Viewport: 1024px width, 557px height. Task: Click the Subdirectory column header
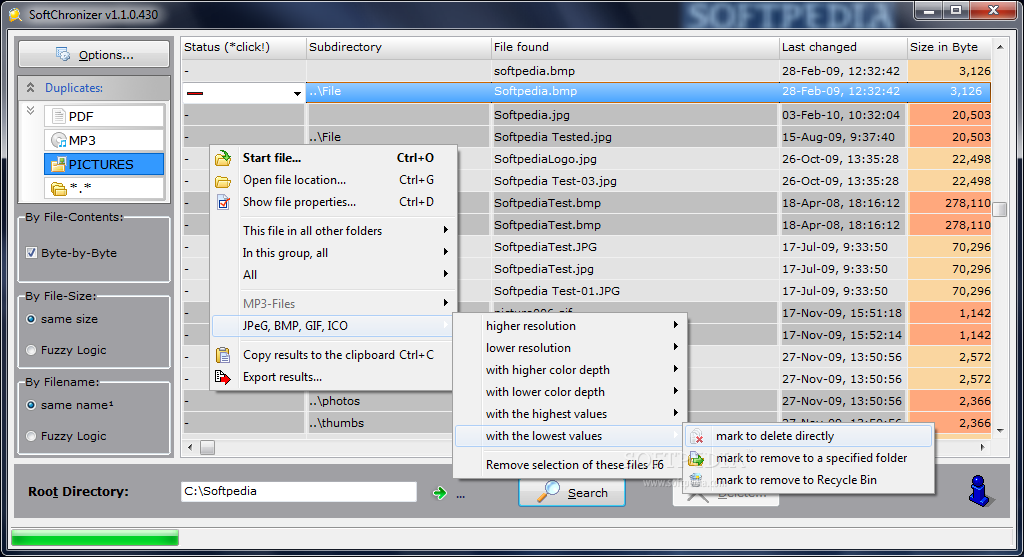point(398,47)
